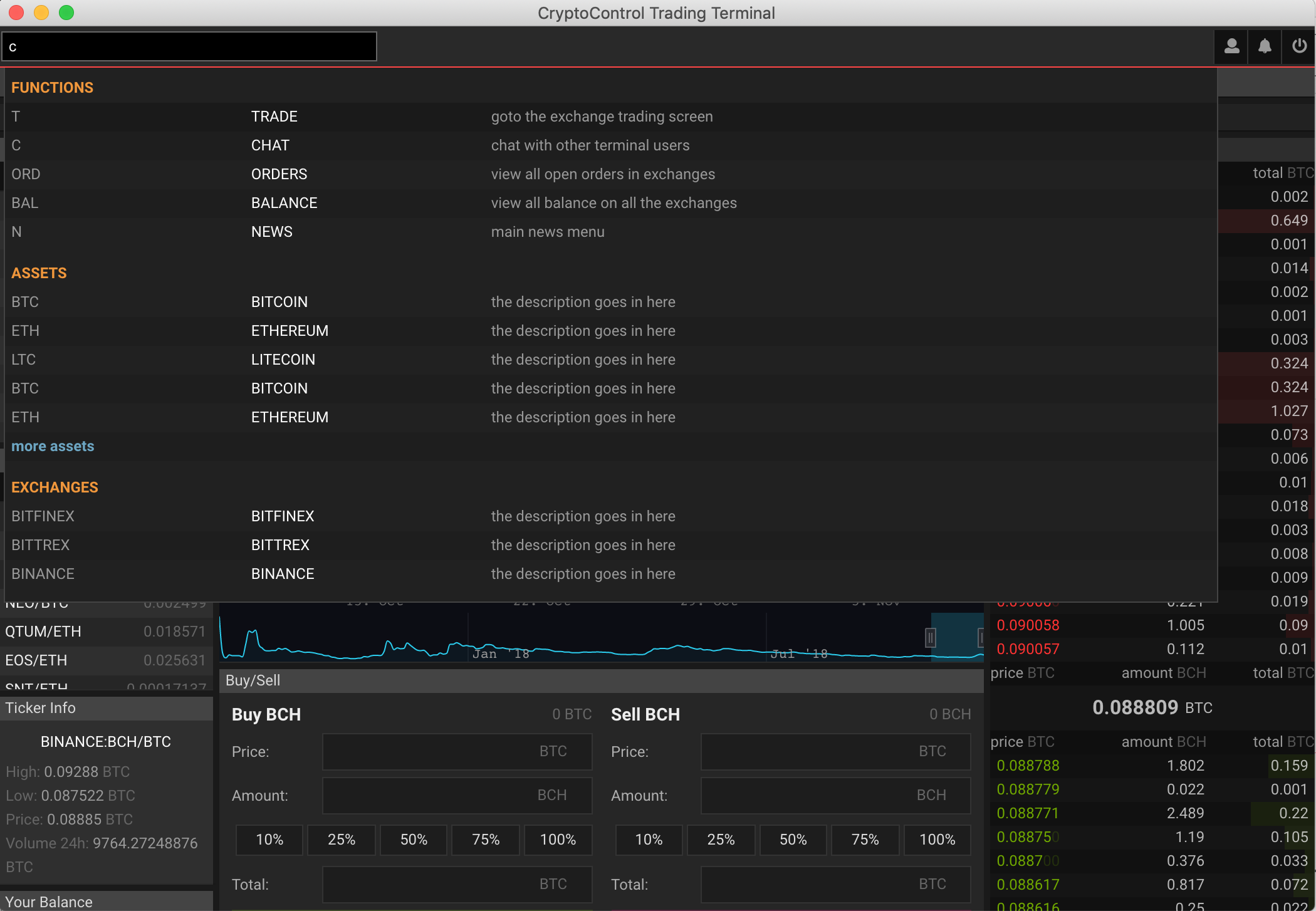Viewport: 1316px width, 911px height.
Task: Set Buy BCH amount to 50%
Action: point(414,840)
